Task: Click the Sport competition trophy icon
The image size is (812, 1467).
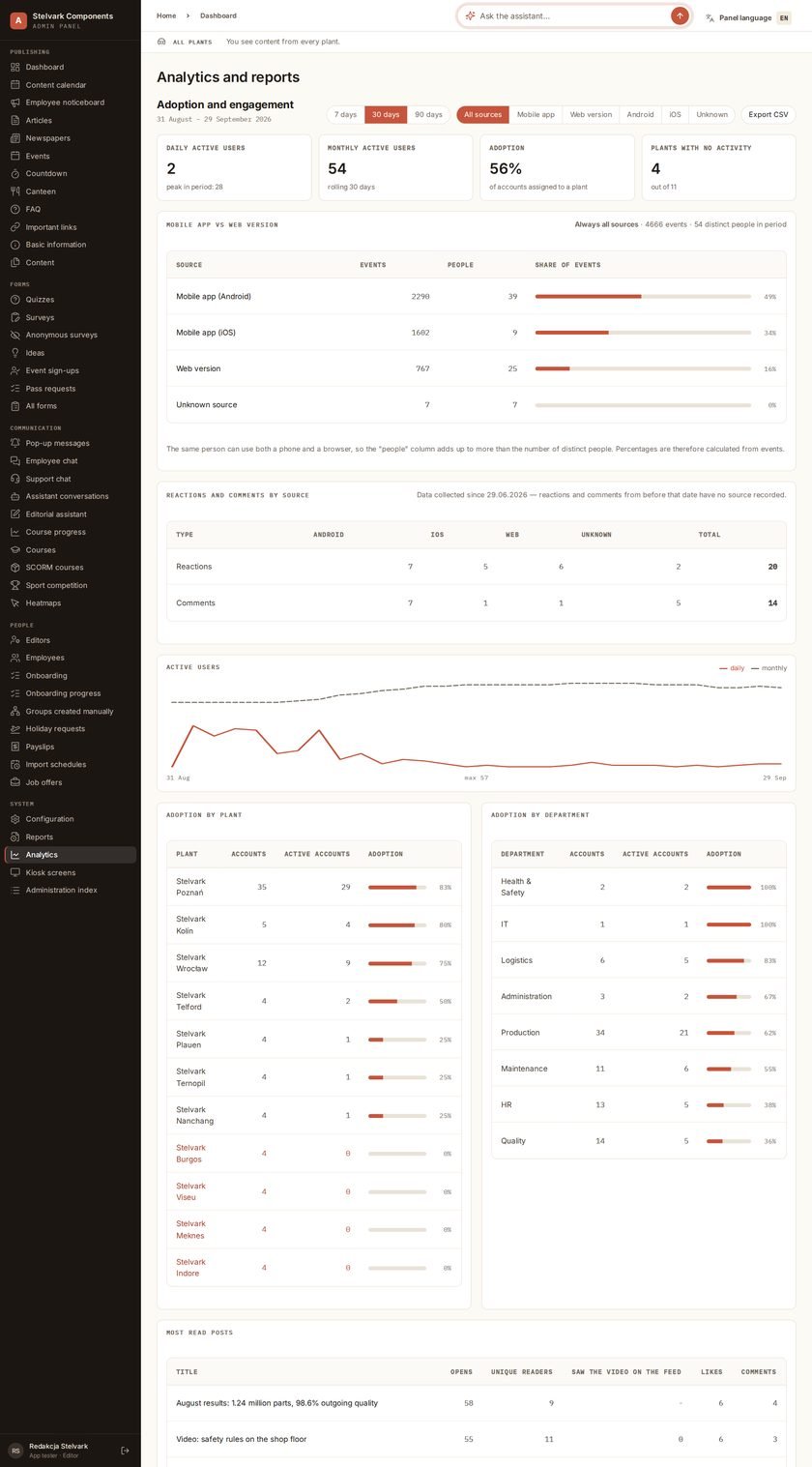Action: 14,585
